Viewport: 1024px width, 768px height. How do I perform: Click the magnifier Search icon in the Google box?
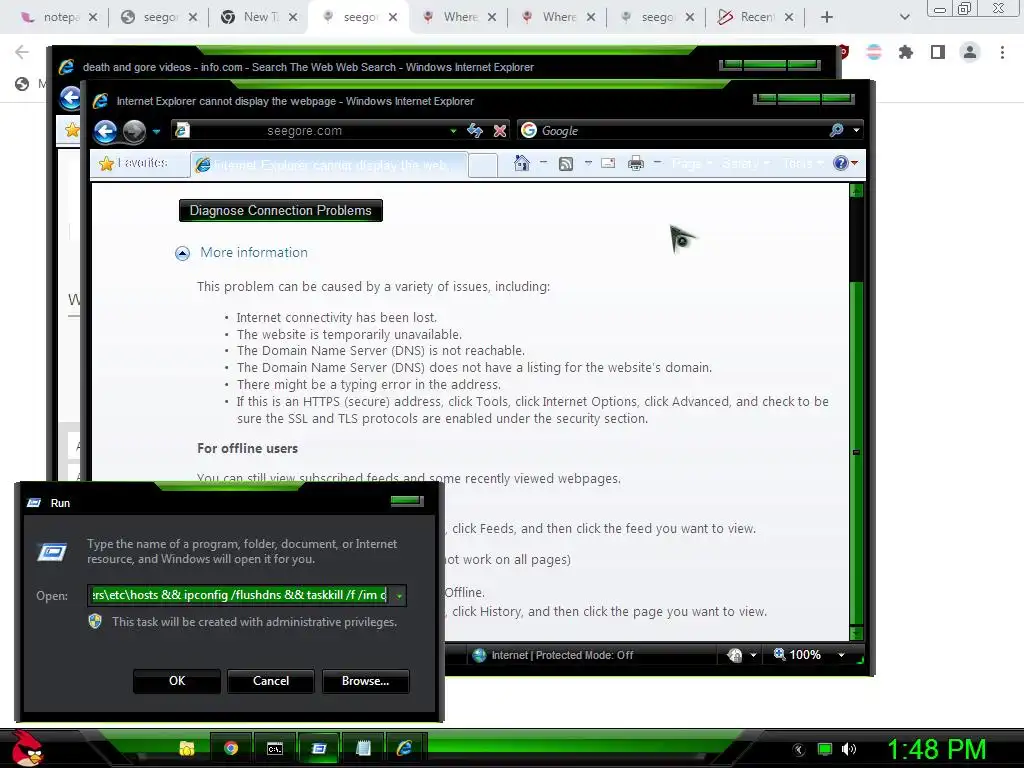[837, 130]
